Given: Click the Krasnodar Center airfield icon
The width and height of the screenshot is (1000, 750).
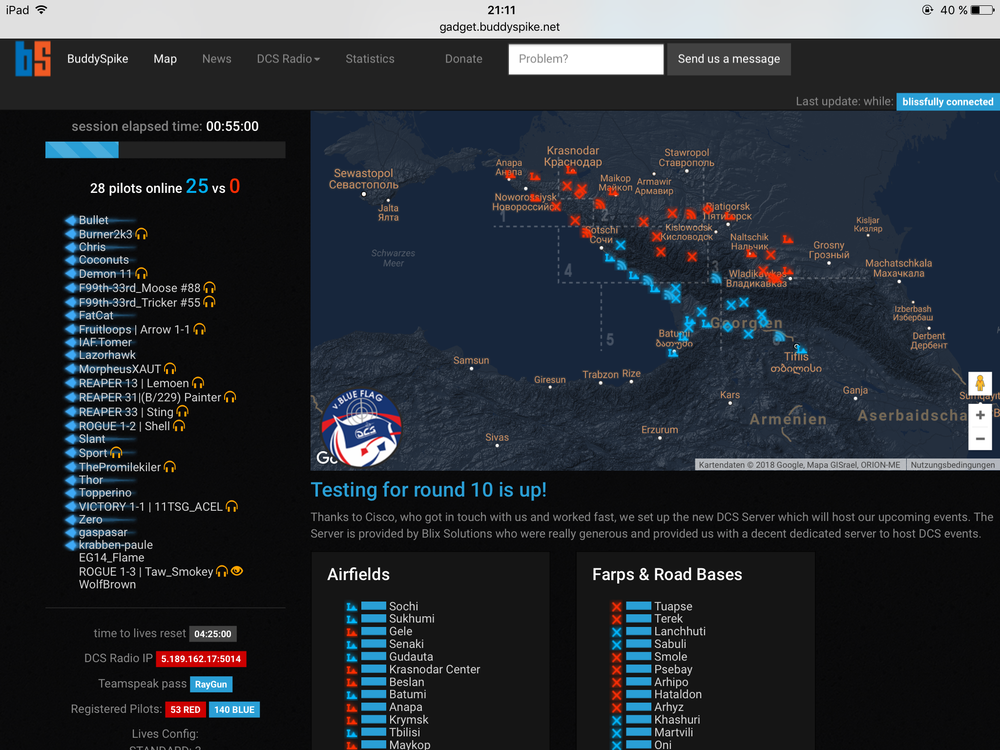Looking at the screenshot, I should click(351, 670).
